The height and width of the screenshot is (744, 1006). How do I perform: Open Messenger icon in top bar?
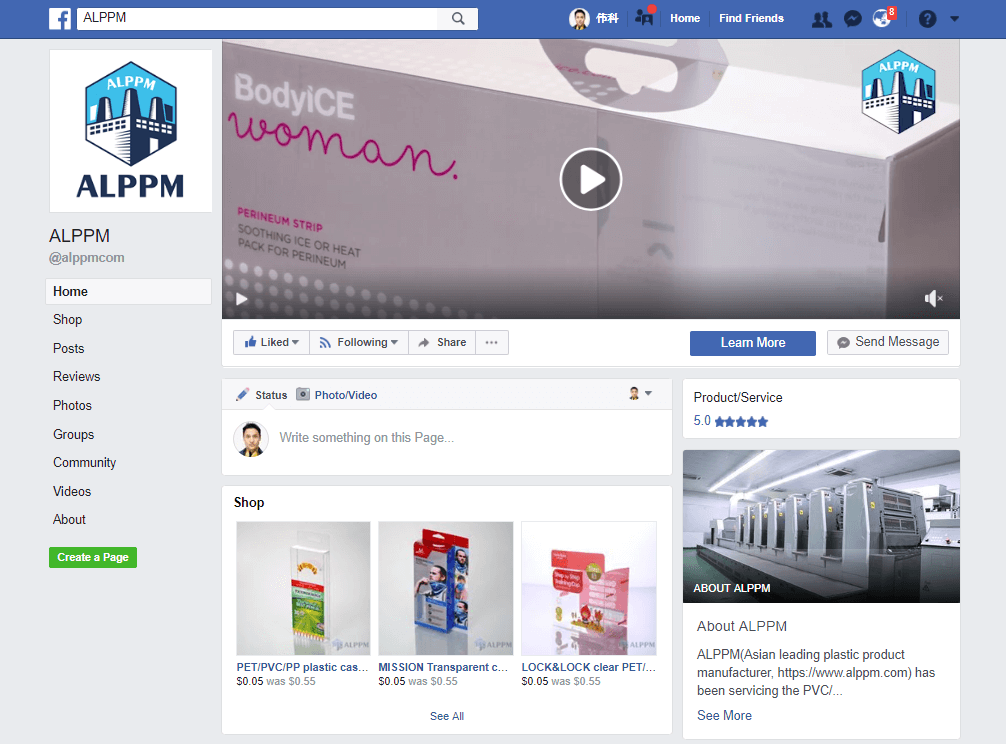click(852, 19)
